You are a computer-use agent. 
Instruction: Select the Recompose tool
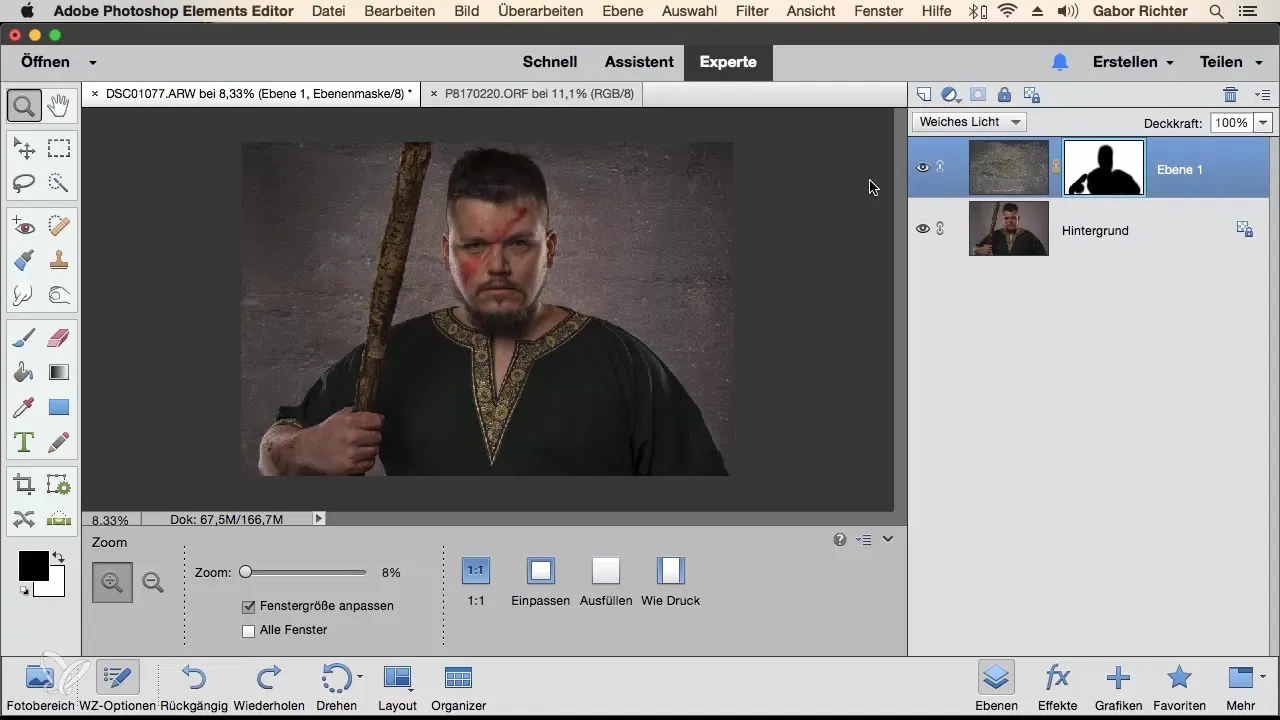[x=59, y=485]
